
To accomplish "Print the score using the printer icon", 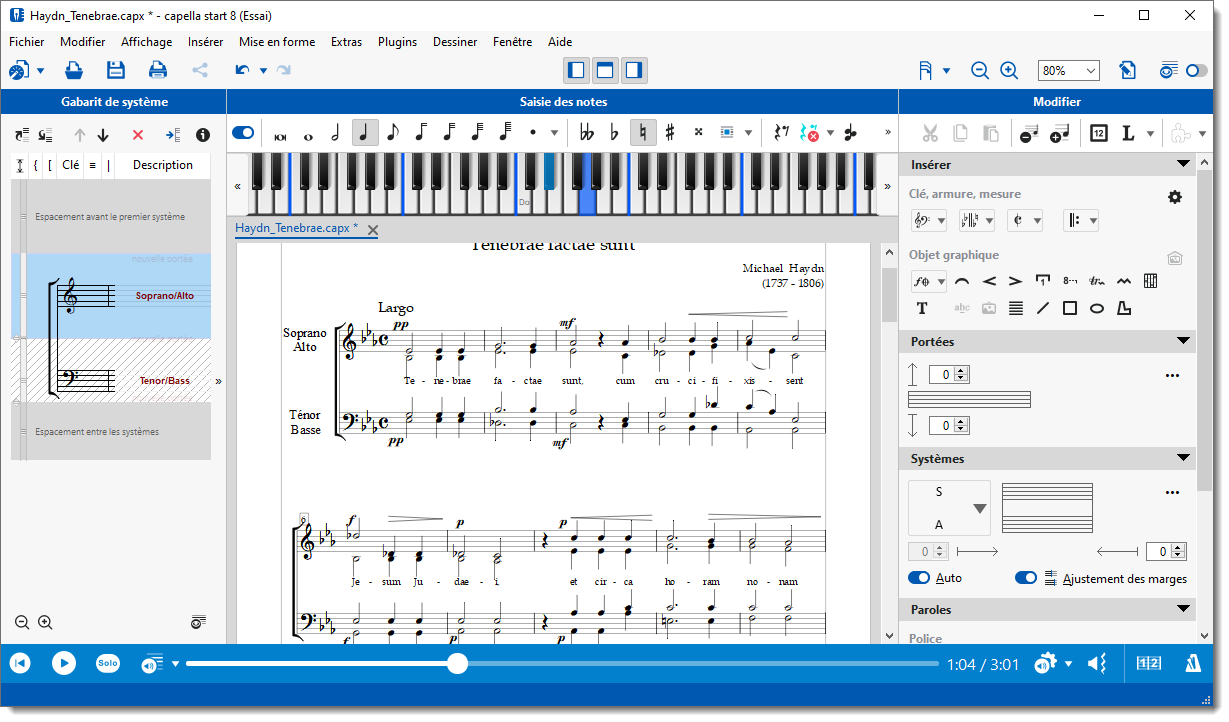I will pyautogui.click(x=158, y=70).
